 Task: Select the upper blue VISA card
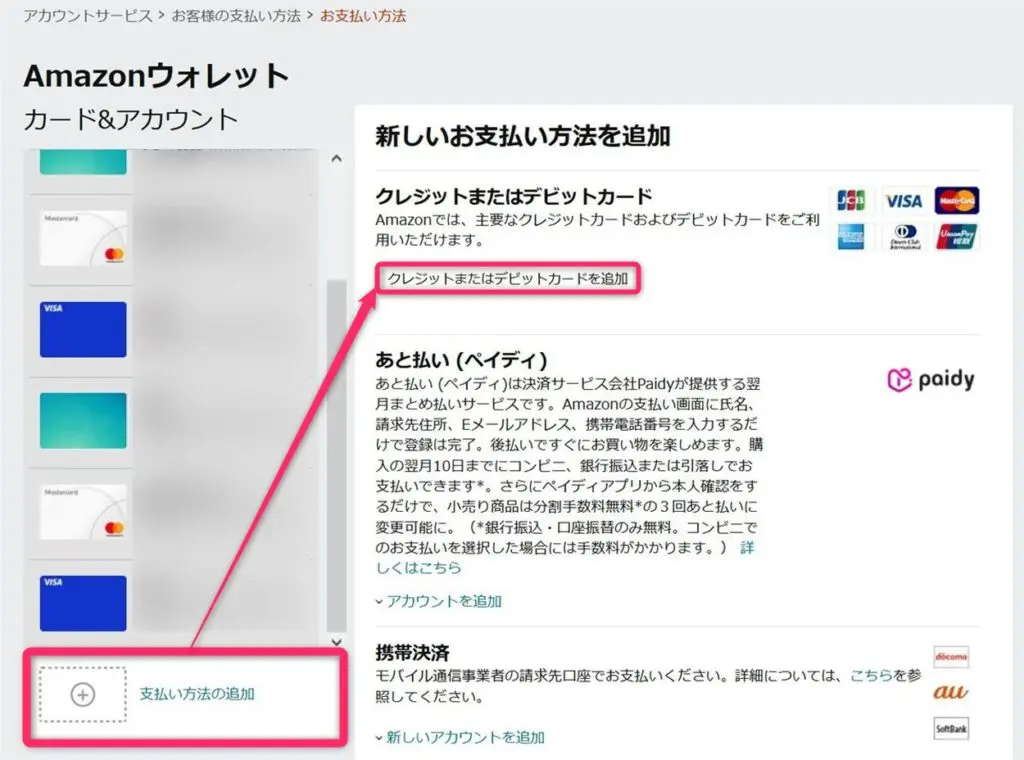(x=83, y=329)
